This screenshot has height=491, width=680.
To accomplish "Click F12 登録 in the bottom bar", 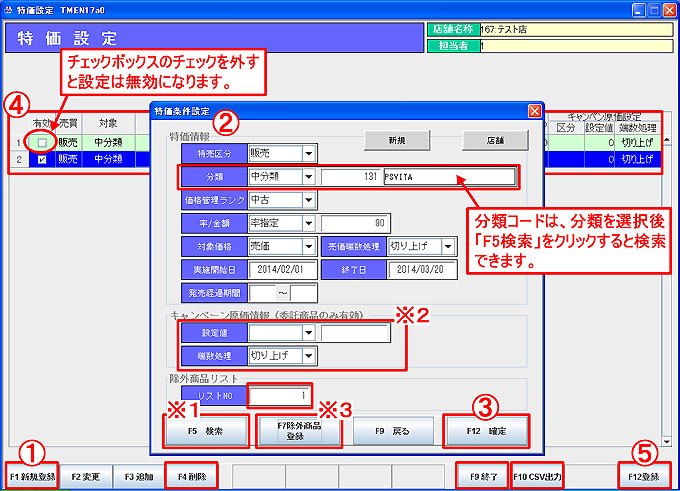I will click(644, 476).
